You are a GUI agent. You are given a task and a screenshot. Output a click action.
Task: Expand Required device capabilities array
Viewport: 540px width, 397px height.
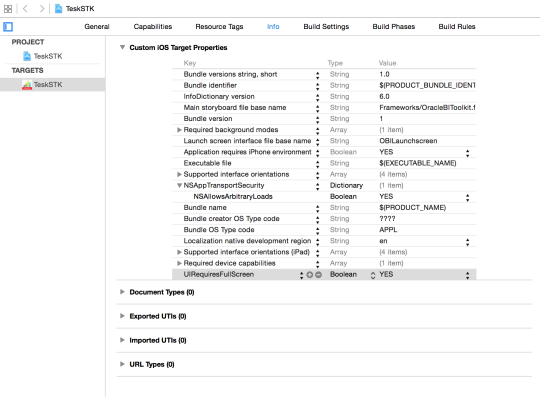pos(179,263)
